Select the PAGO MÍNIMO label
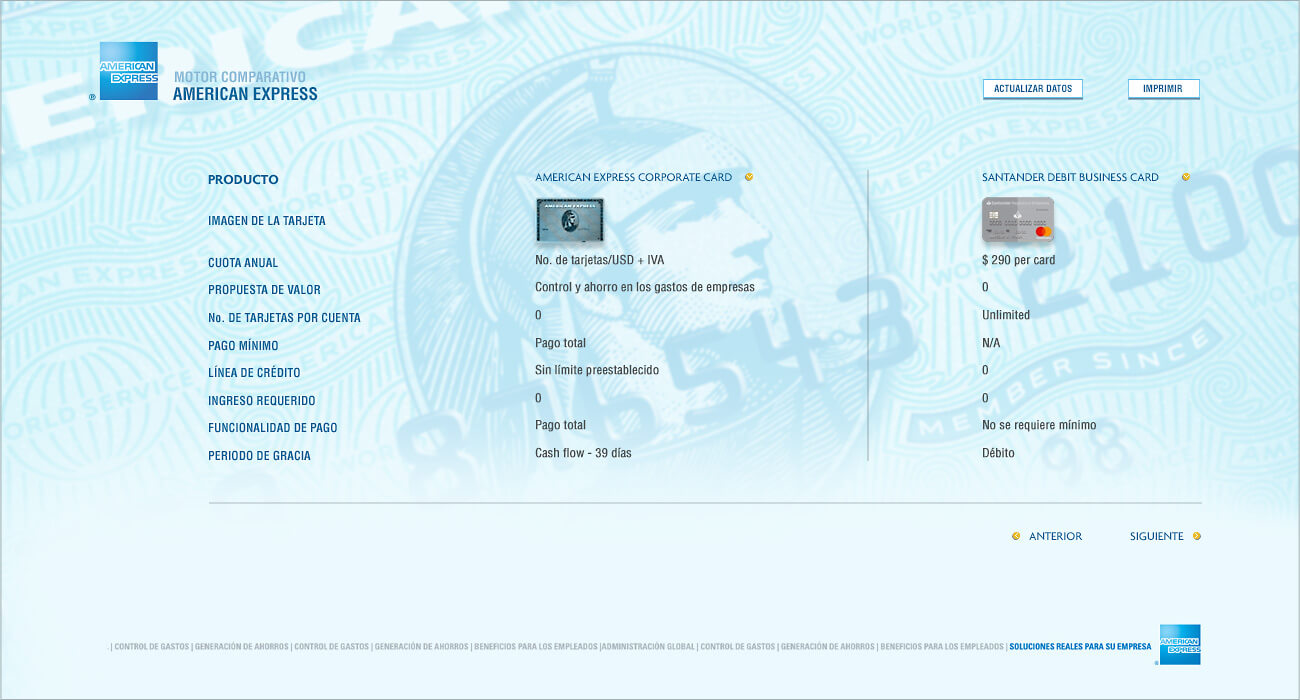This screenshot has width=1300, height=700. click(x=243, y=346)
